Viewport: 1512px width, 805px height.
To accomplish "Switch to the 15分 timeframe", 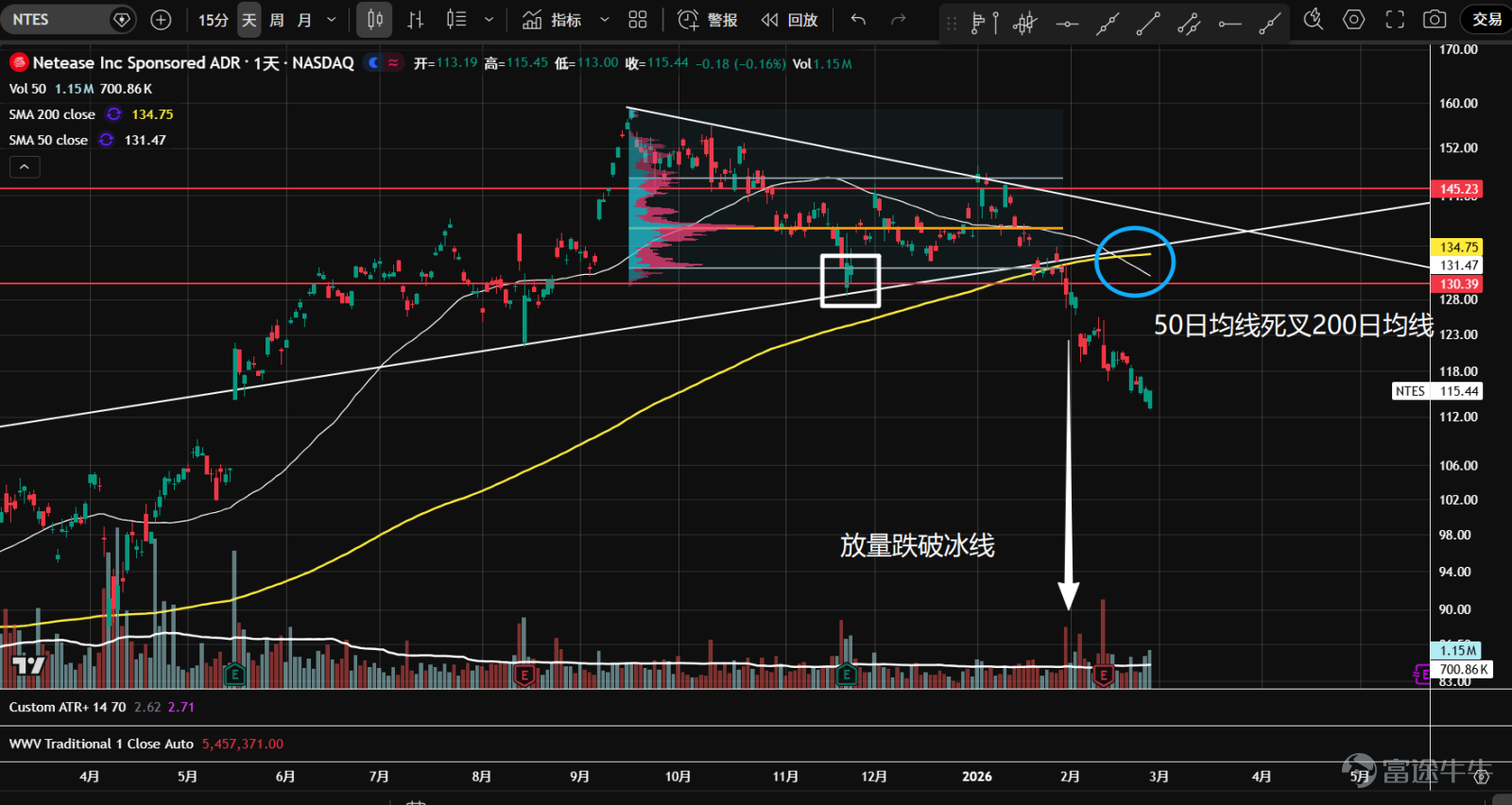I will [214, 19].
